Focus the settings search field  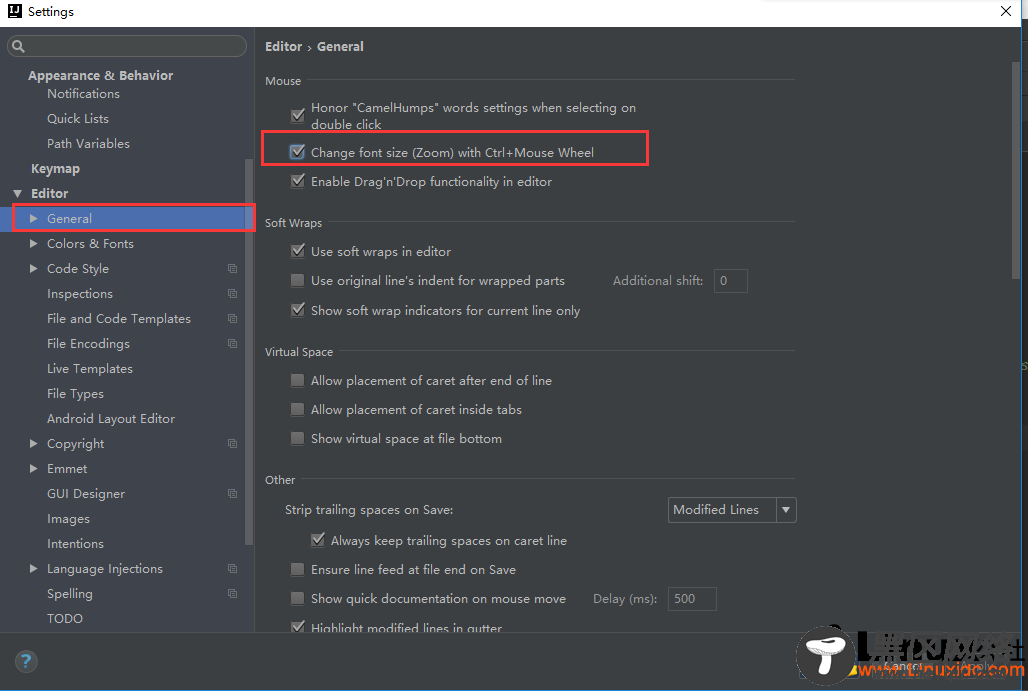pyautogui.click(x=127, y=46)
